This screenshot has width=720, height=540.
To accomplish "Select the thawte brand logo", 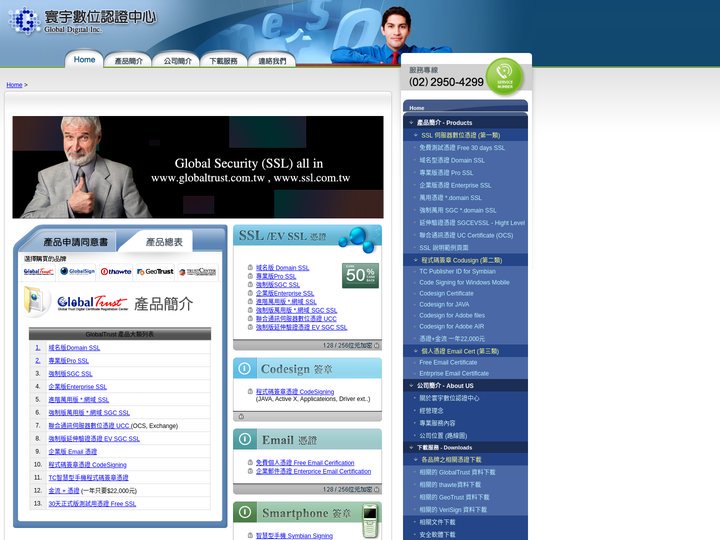I will (116, 271).
